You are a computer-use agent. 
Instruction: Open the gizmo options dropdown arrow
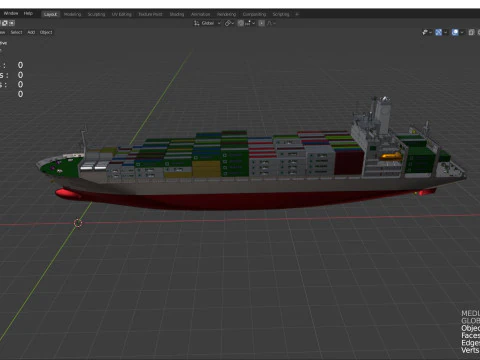tap(445, 32)
